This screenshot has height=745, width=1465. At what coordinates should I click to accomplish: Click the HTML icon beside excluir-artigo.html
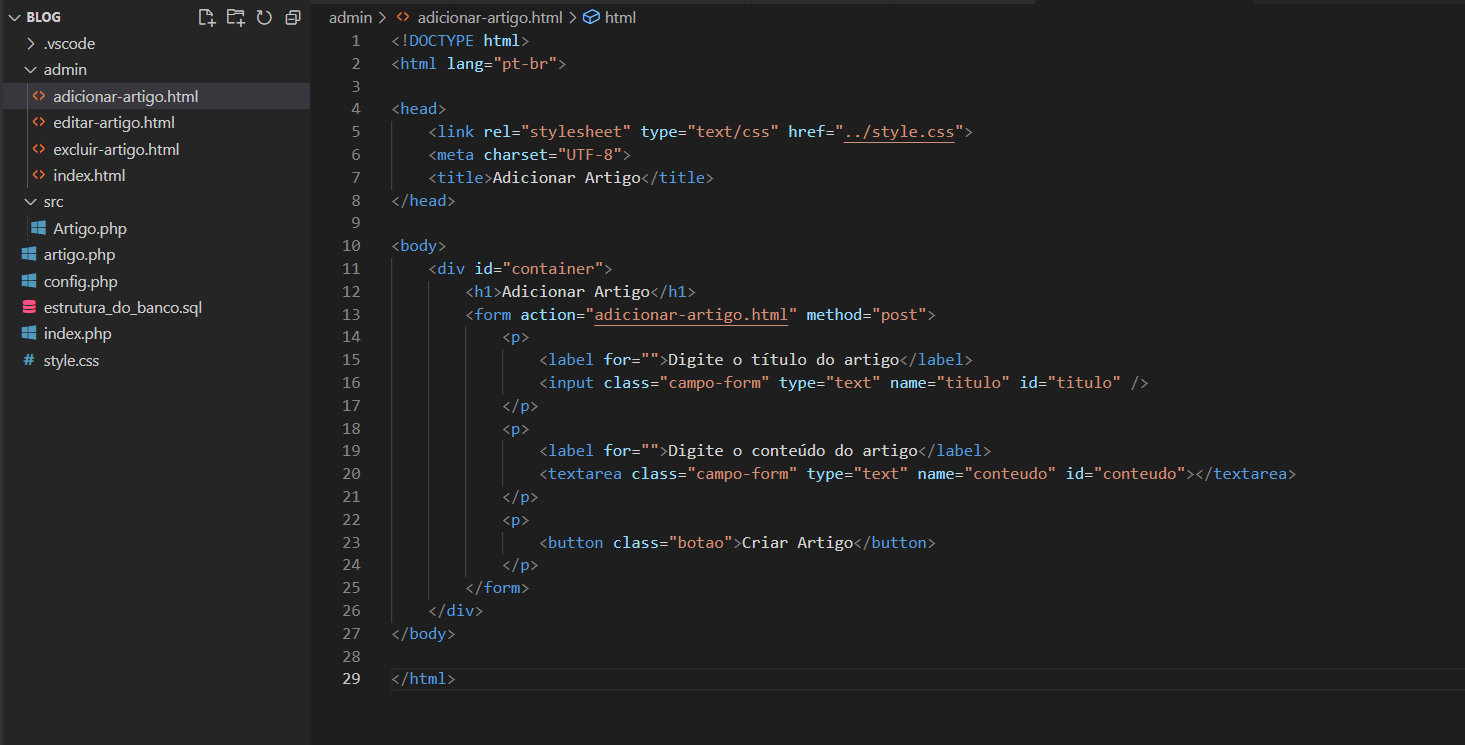click(x=39, y=150)
